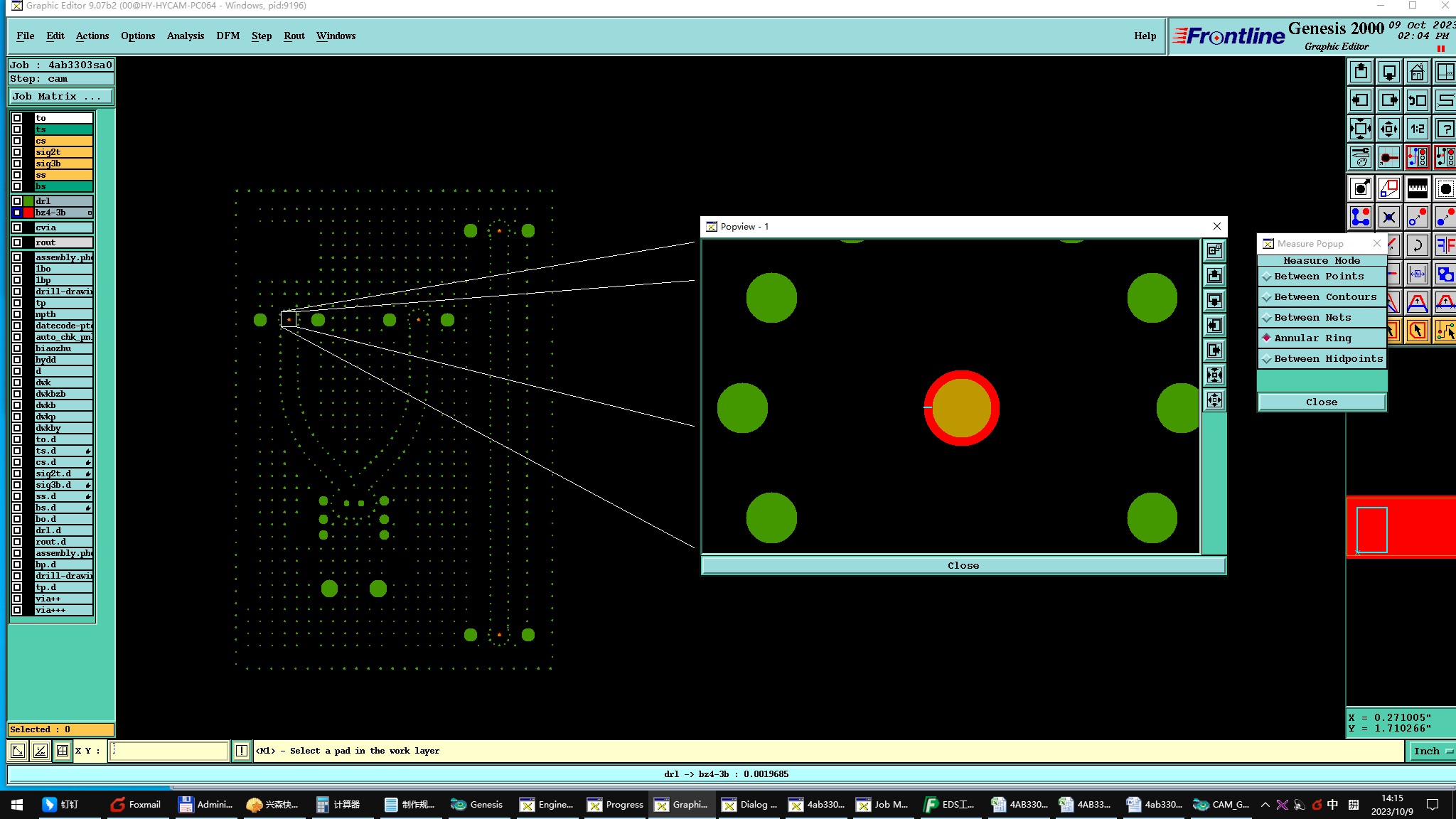Select the ruler measure tool icon

(x=1417, y=188)
